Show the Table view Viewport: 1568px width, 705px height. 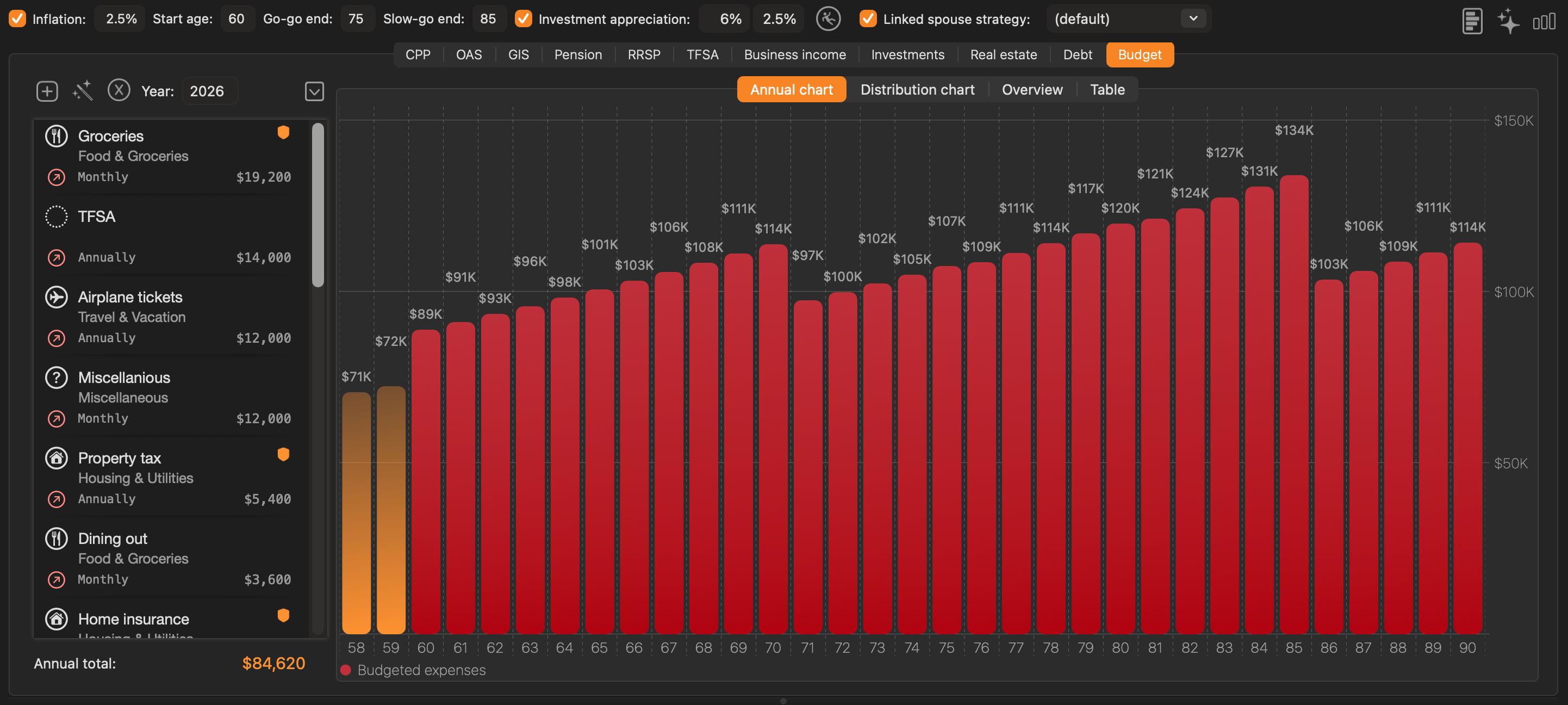1107,90
